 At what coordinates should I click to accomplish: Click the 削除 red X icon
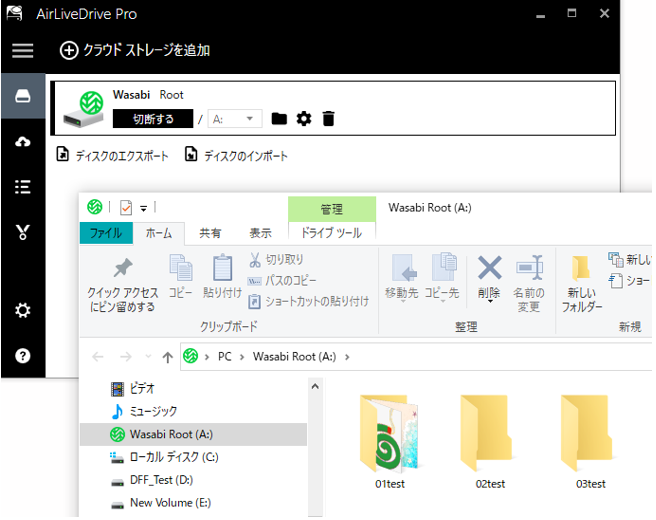tap(489, 268)
